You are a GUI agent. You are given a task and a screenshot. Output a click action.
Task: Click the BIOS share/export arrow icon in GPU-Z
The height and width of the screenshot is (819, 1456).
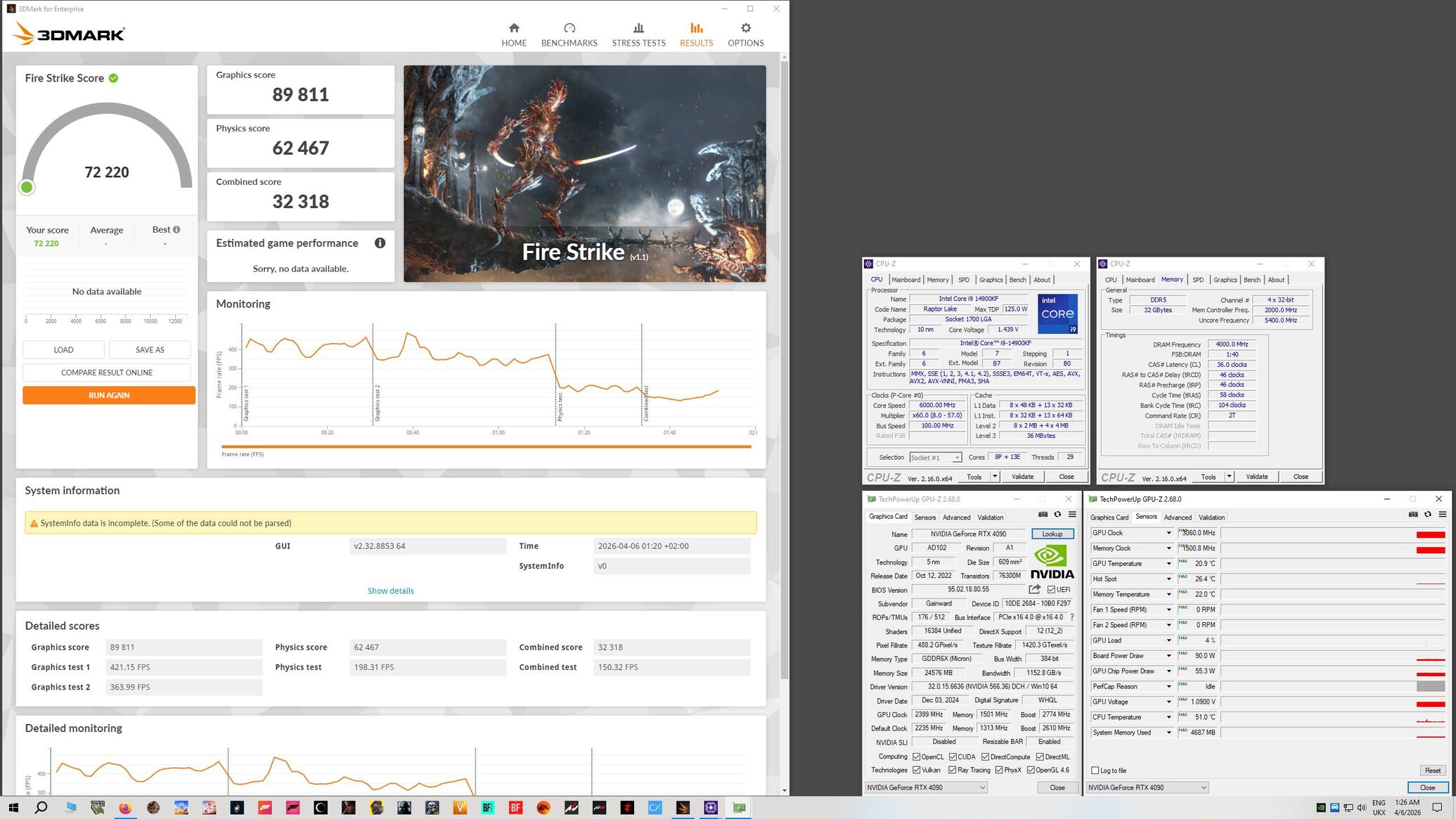[x=1034, y=589]
